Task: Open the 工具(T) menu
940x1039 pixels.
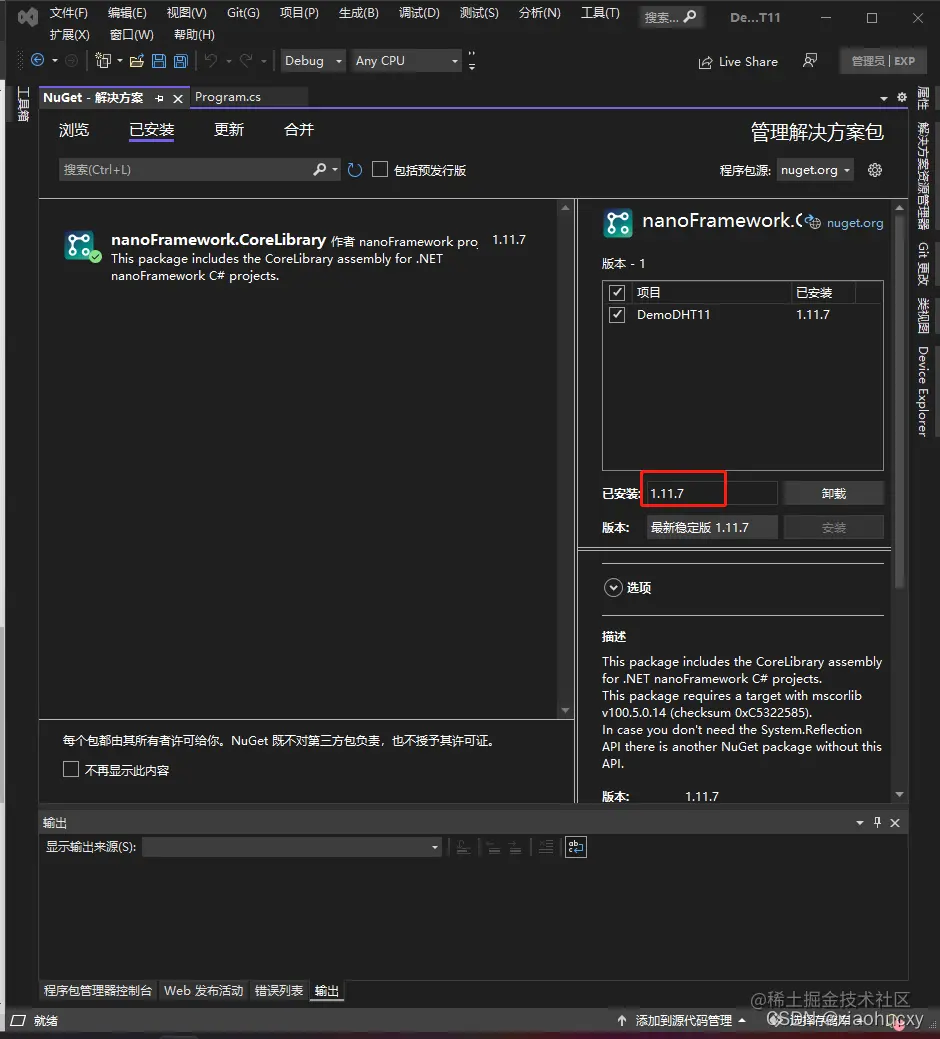Action: (600, 13)
